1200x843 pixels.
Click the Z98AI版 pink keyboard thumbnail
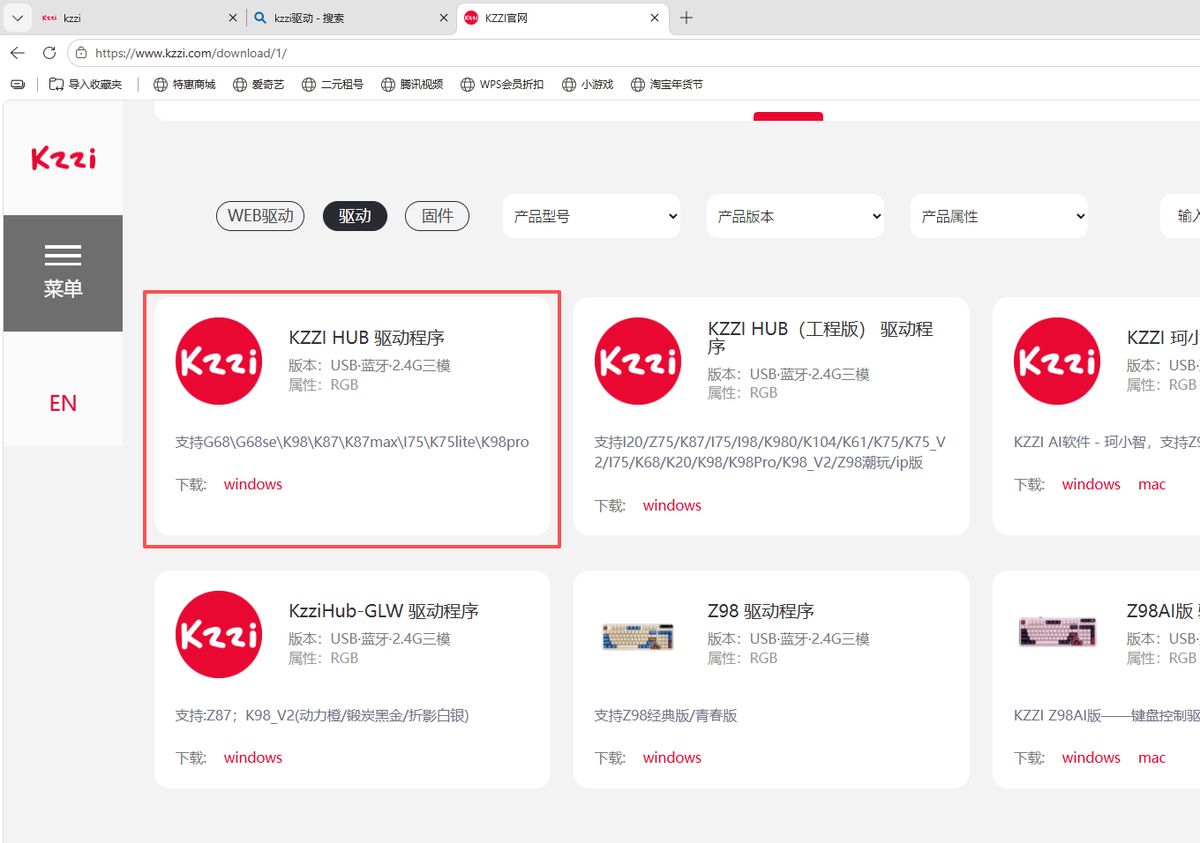(1057, 632)
